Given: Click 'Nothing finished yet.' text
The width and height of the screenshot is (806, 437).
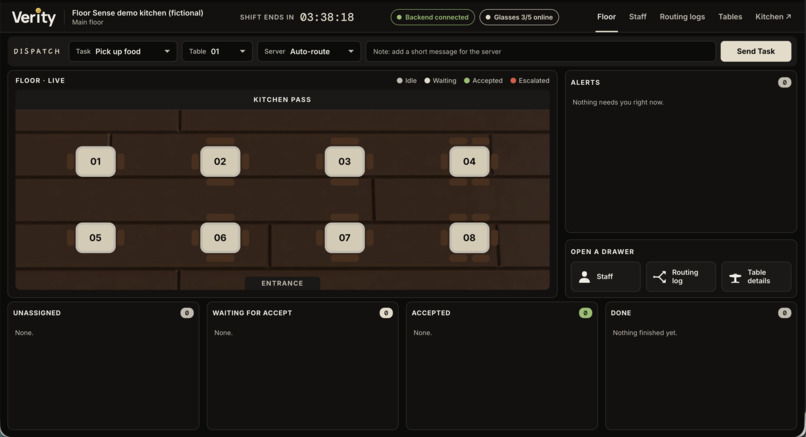Looking at the screenshot, I should pos(645,333).
